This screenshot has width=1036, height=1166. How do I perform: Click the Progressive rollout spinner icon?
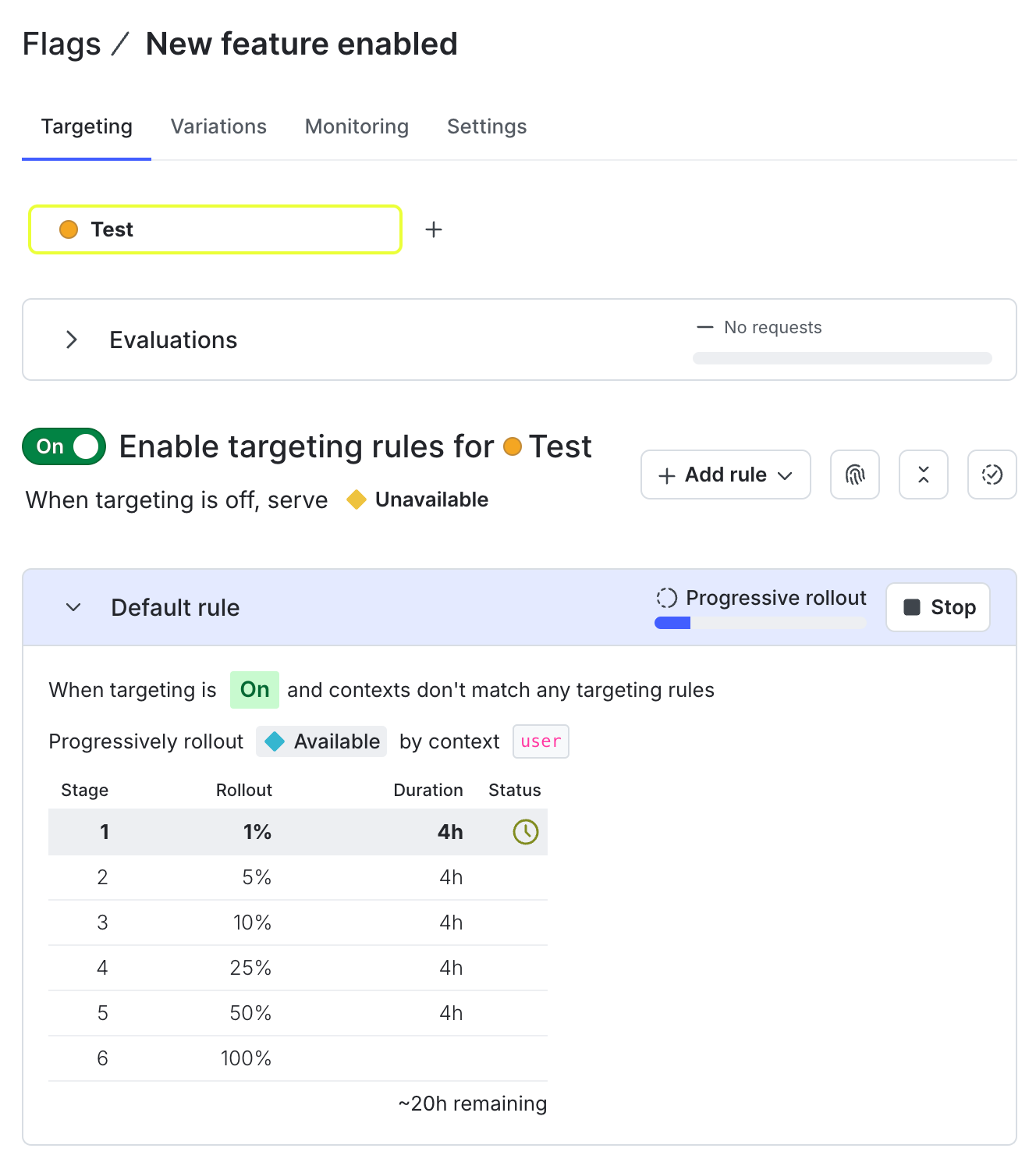[x=665, y=598]
